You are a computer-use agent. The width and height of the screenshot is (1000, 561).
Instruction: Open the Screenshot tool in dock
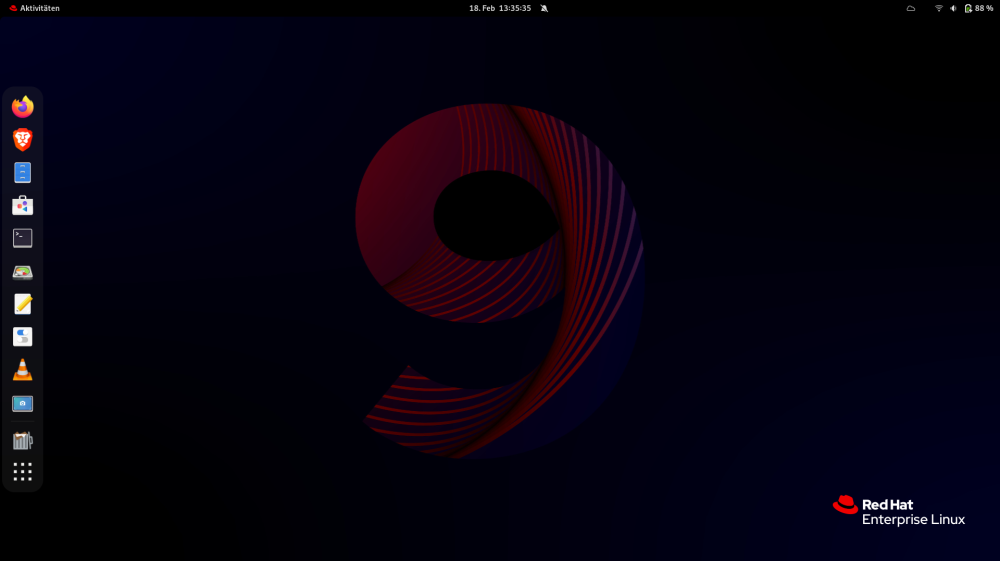coord(22,403)
